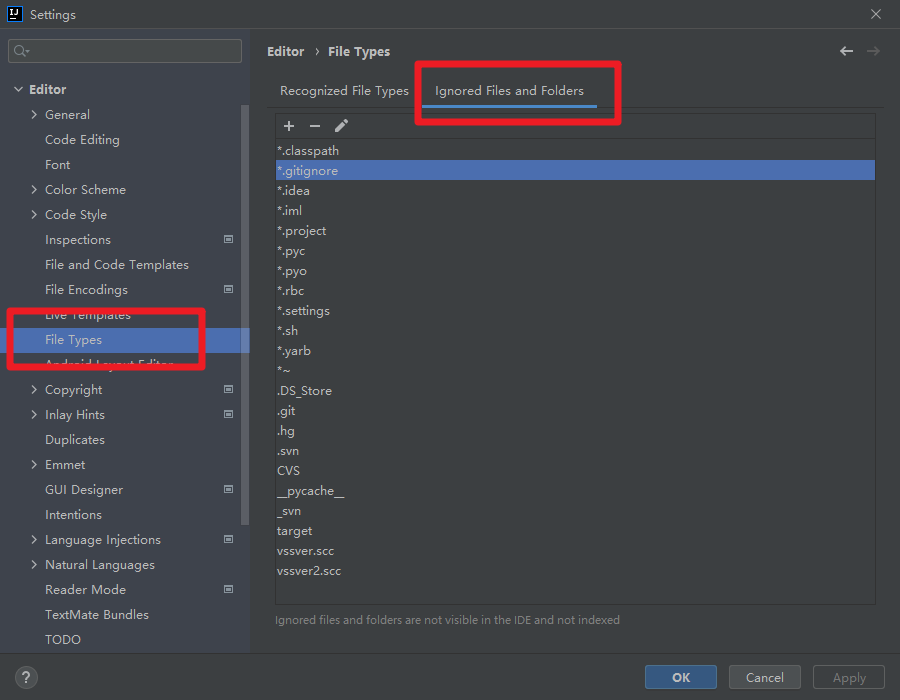900x700 pixels.
Task: Expand the Emmet node
Action: (34, 465)
